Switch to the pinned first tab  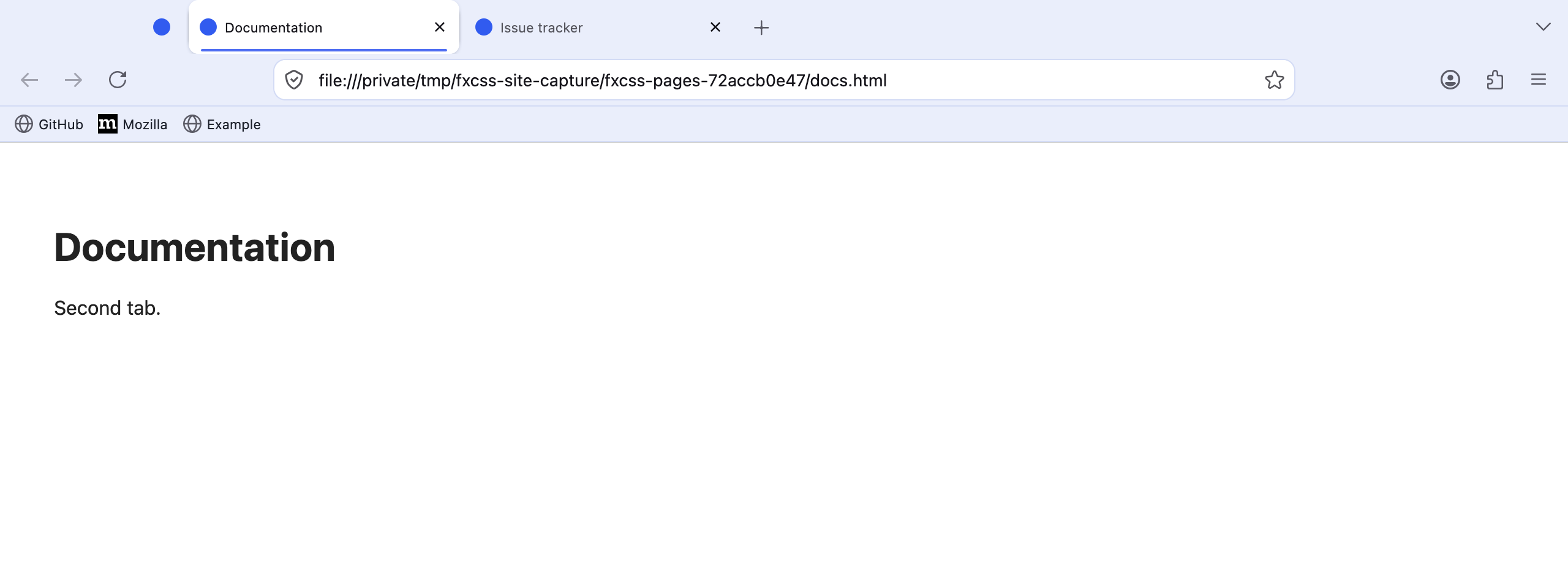[162, 27]
